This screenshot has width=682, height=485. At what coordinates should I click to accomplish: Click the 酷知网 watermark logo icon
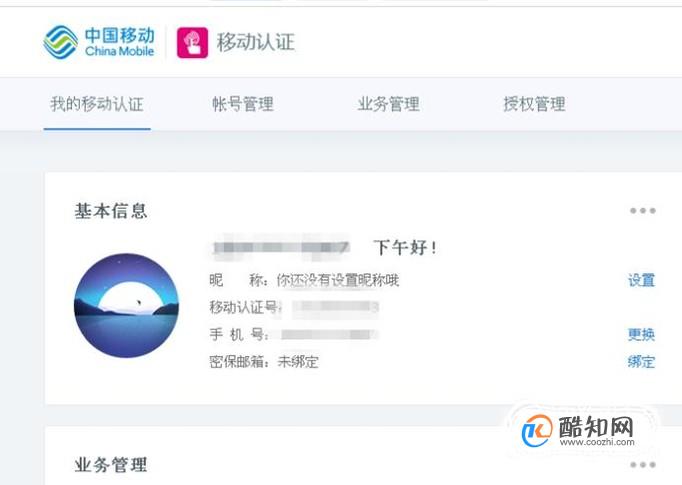click(537, 430)
